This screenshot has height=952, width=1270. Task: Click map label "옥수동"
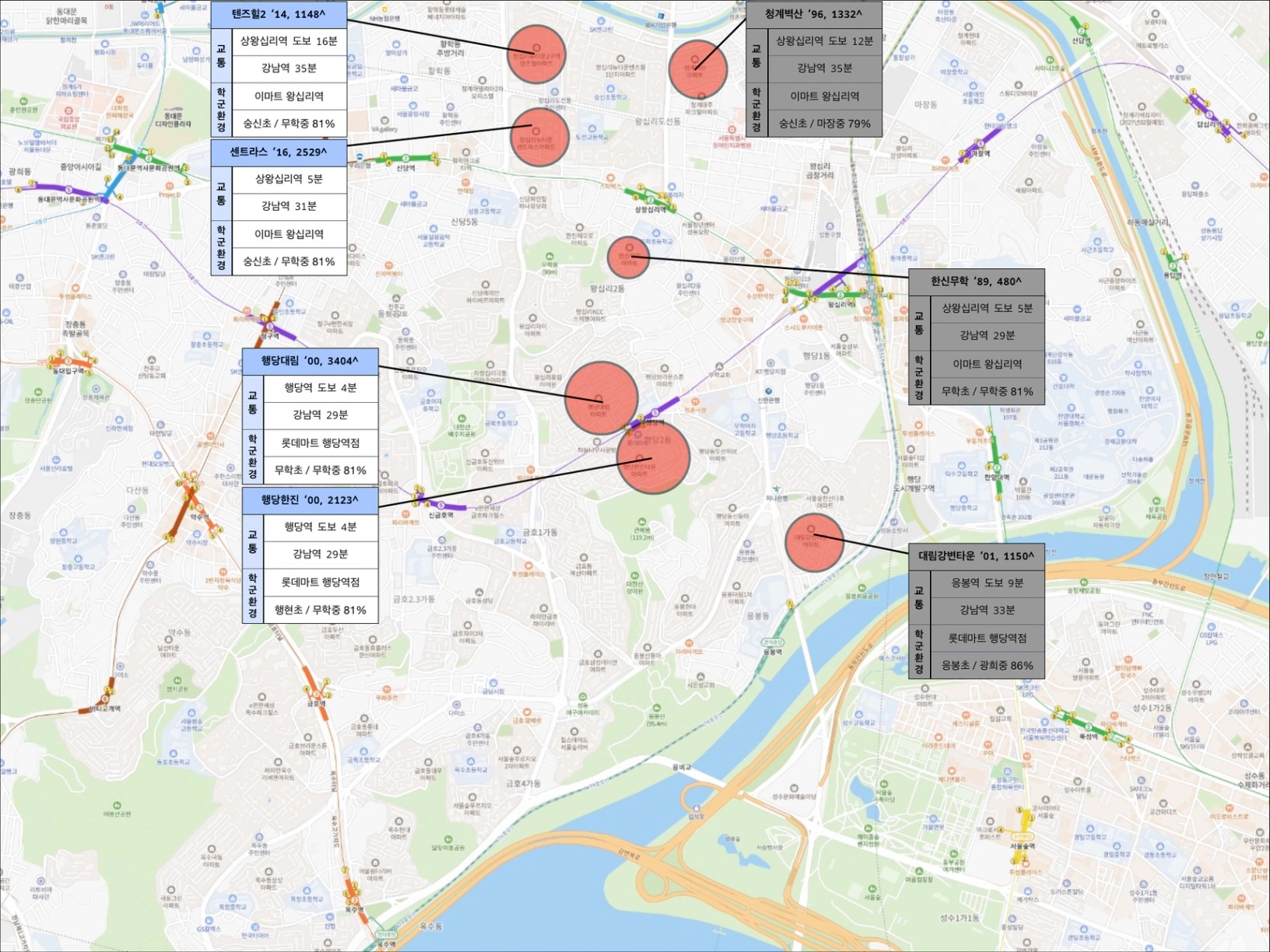[x=430, y=927]
